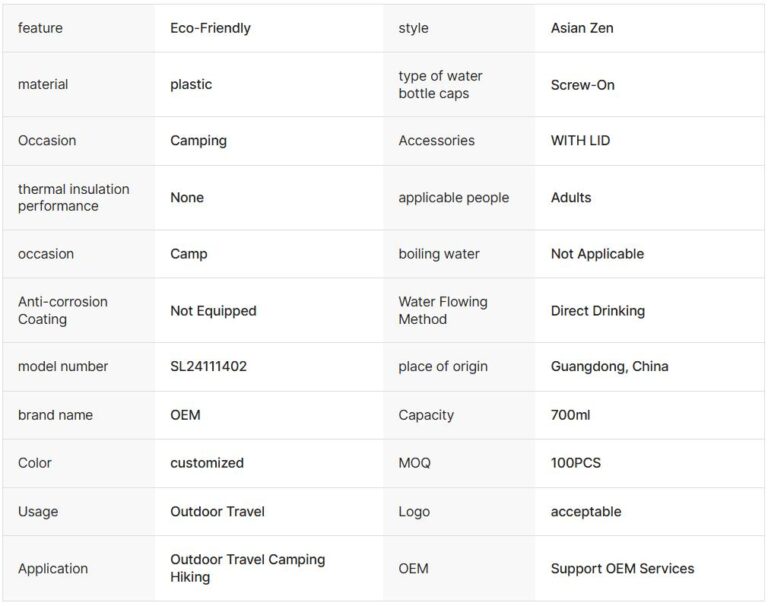Click the WITH LID accessories value
Screen dimensions: 768x606
click(580, 141)
